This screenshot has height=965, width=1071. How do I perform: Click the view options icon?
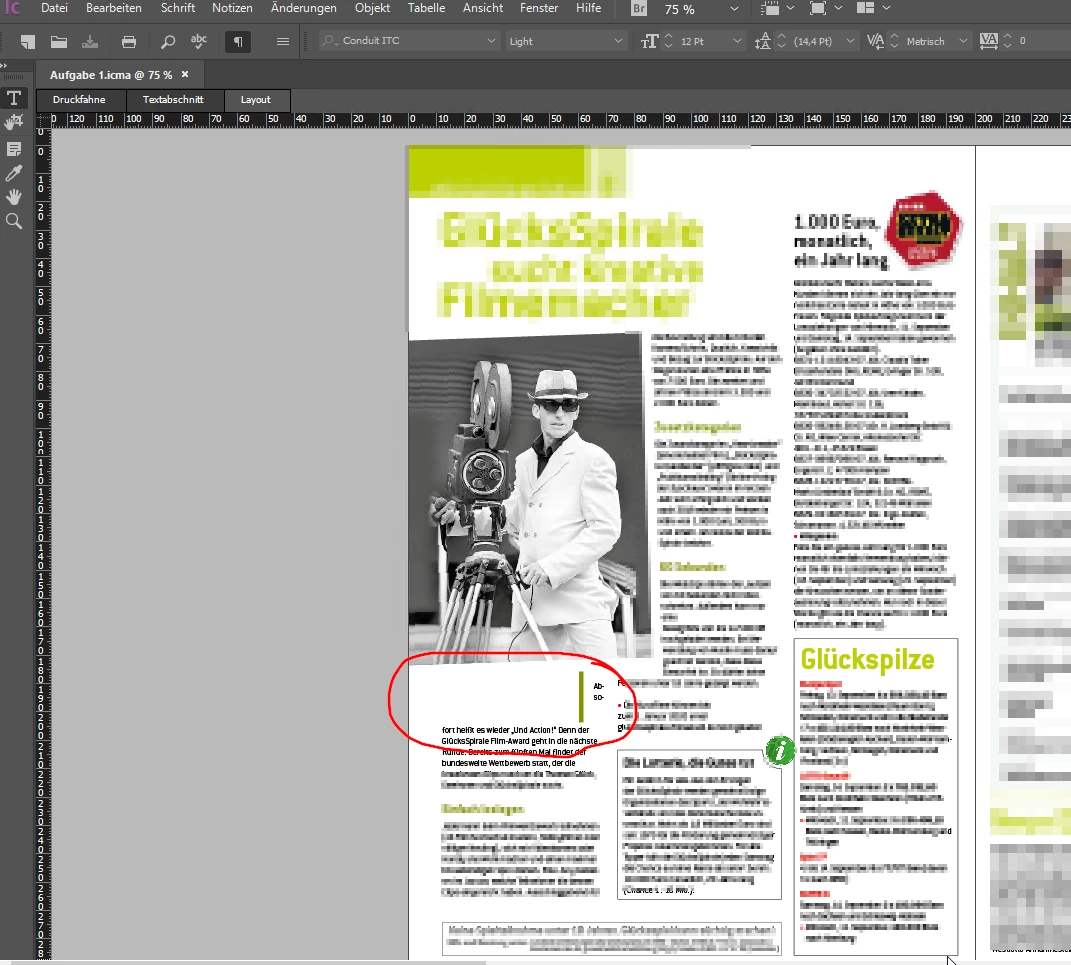[x=770, y=8]
